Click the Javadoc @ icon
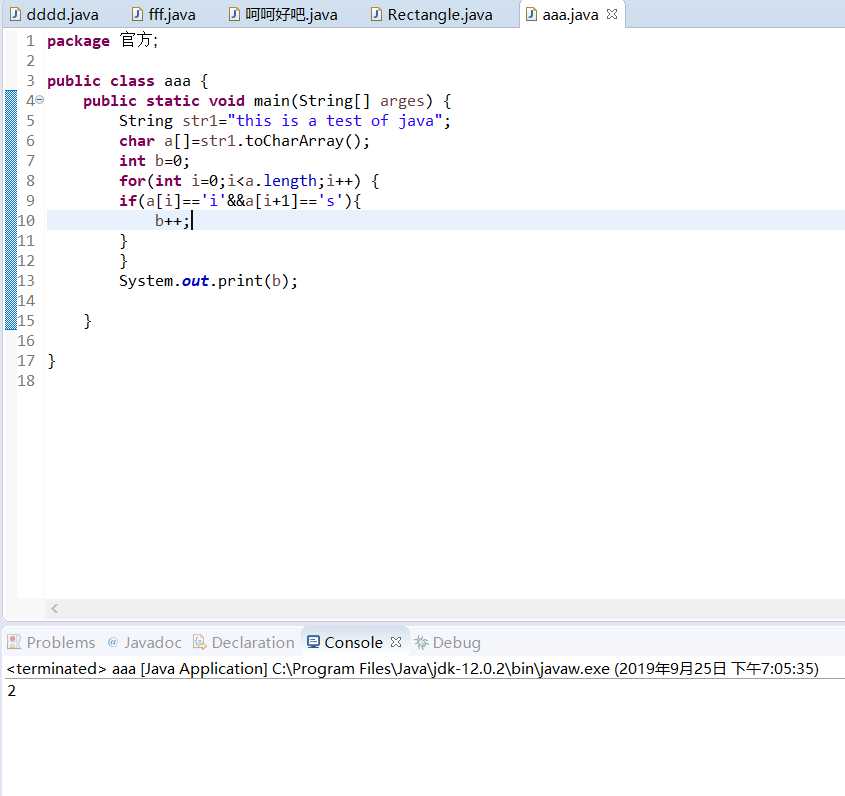The image size is (845, 796). tap(113, 642)
